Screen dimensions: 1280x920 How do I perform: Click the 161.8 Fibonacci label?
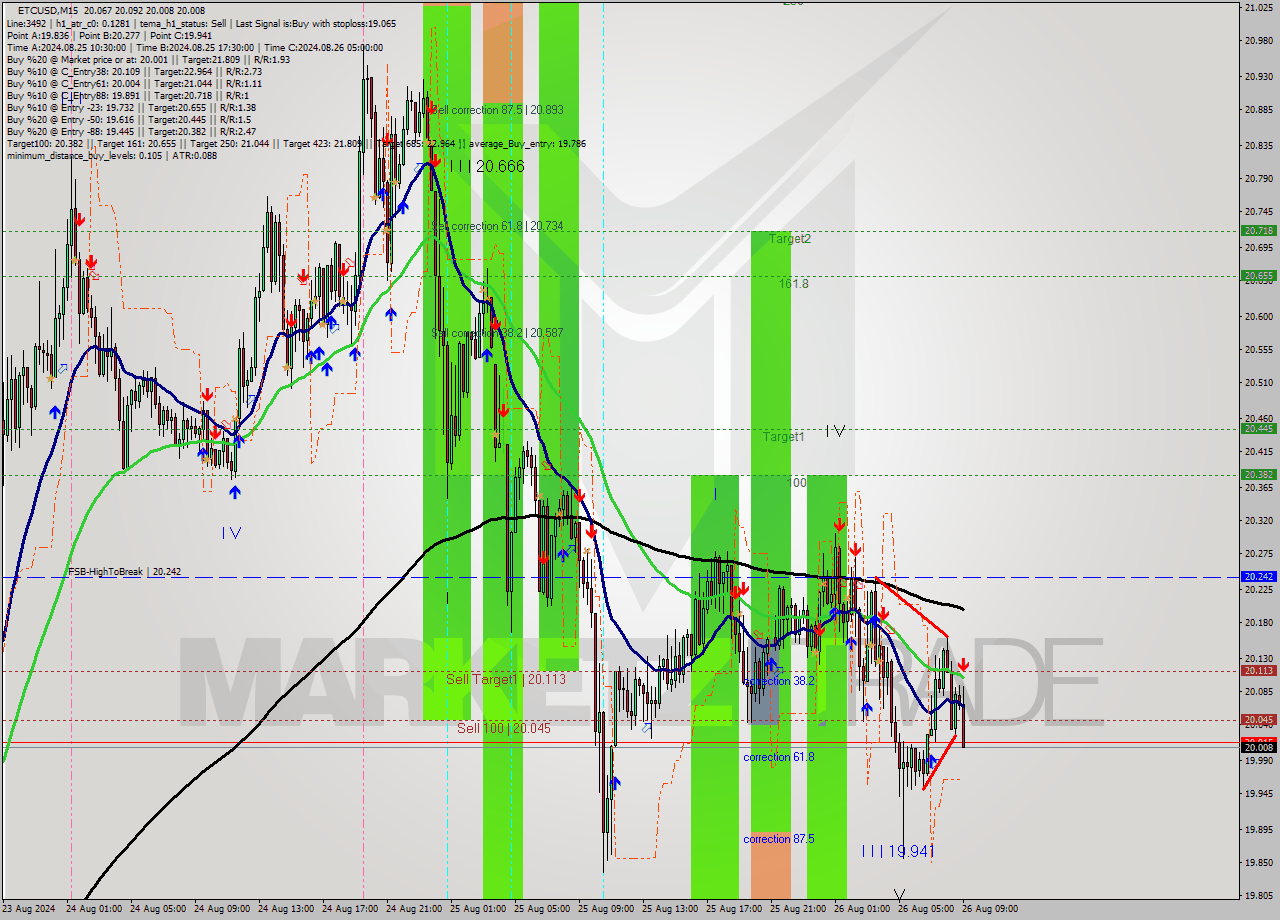[794, 284]
